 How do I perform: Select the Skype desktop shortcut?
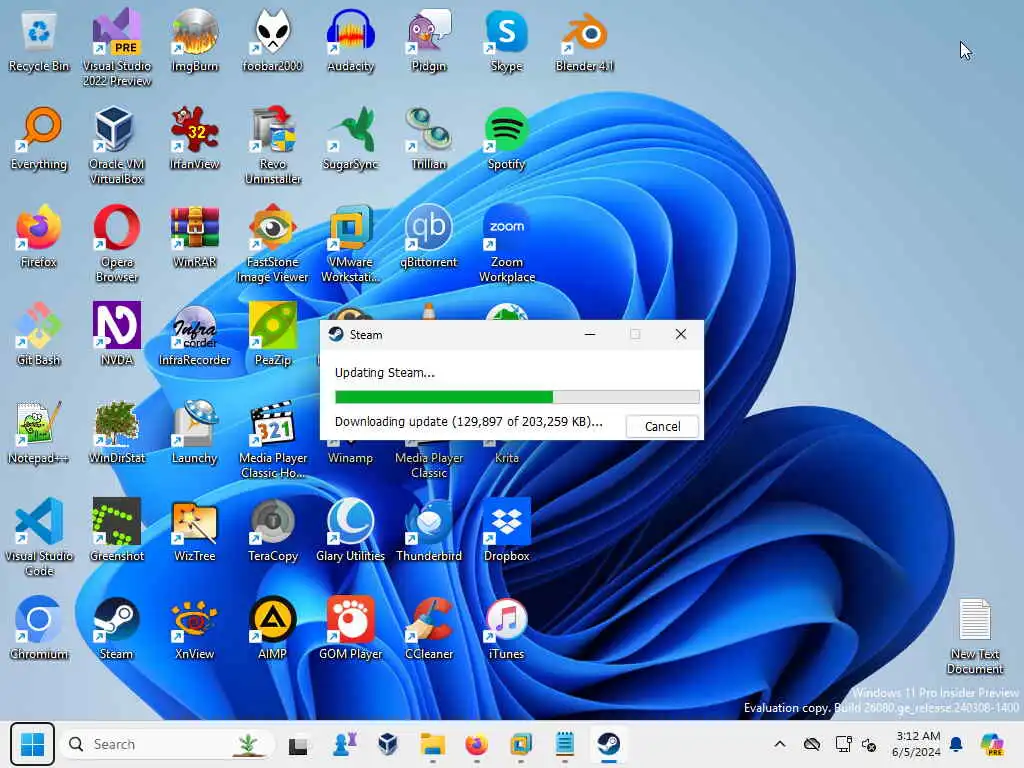[507, 40]
